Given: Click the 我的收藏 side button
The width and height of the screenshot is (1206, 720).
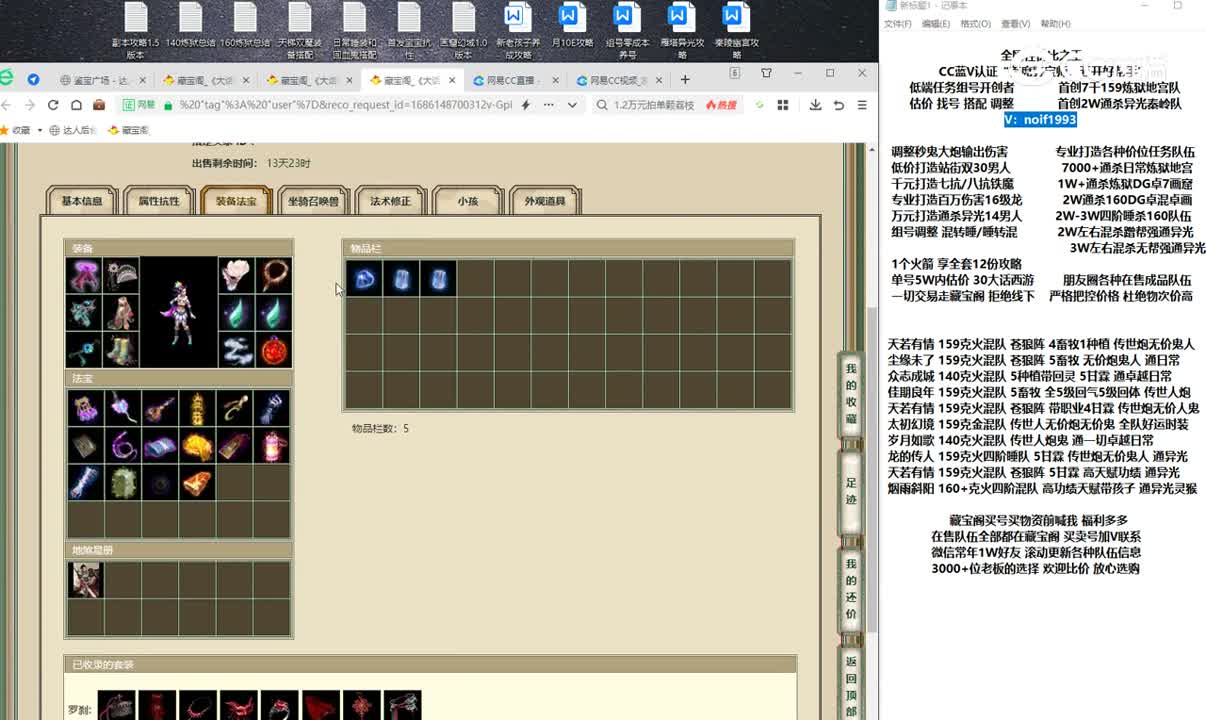Looking at the screenshot, I should click(x=851, y=394).
